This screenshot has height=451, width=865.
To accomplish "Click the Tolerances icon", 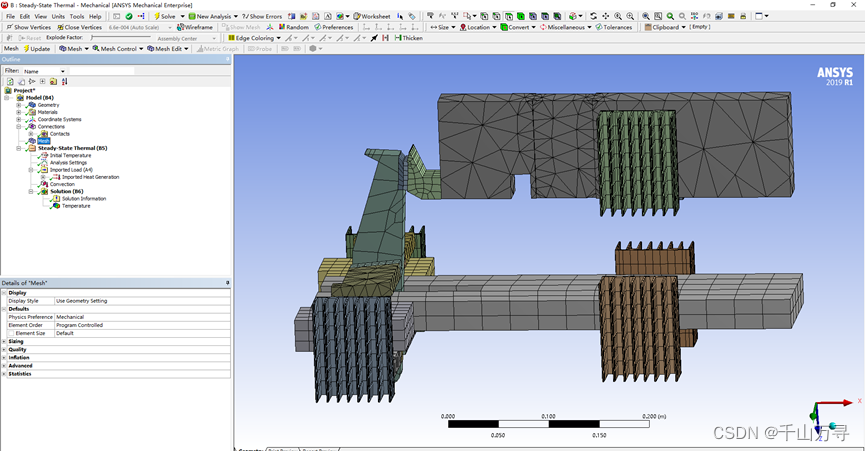I will coord(614,27).
